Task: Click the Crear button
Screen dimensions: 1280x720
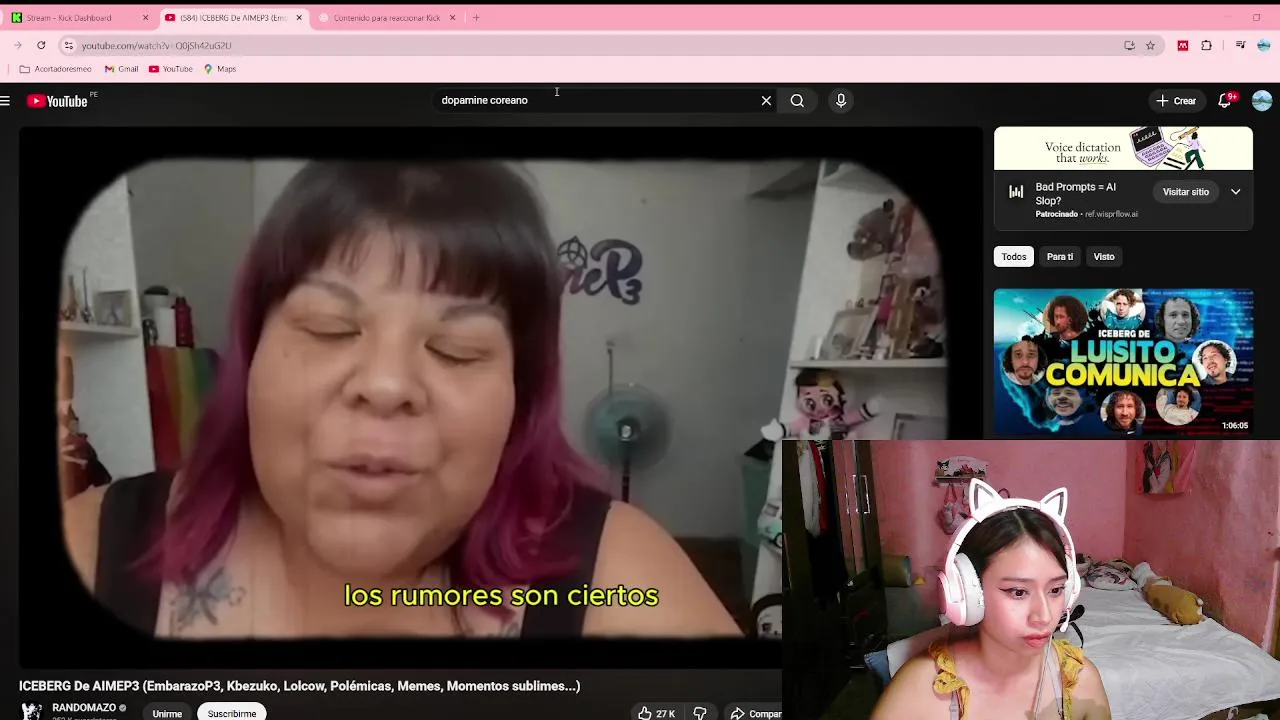Action: pyautogui.click(x=1176, y=100)
